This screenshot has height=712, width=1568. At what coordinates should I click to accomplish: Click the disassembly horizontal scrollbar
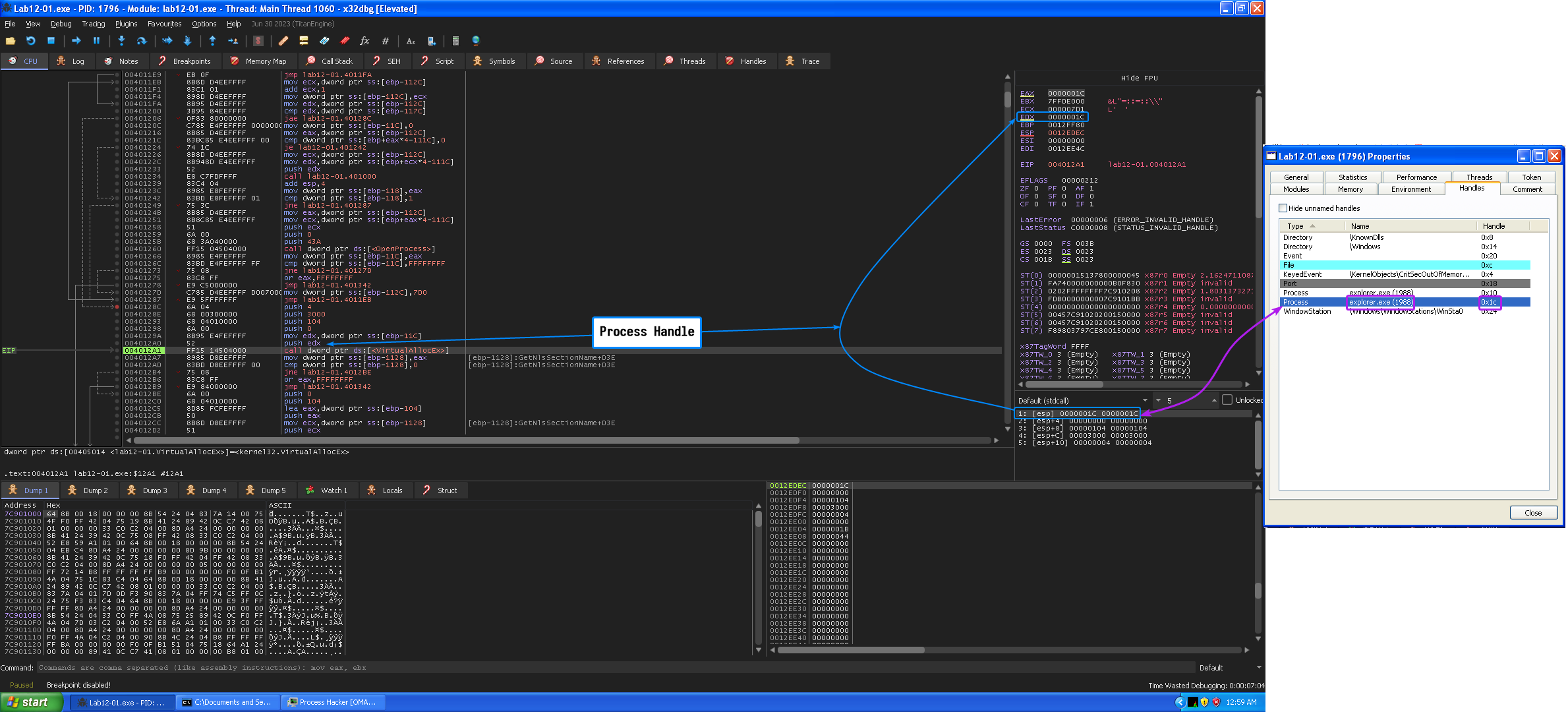pos(461,440)
